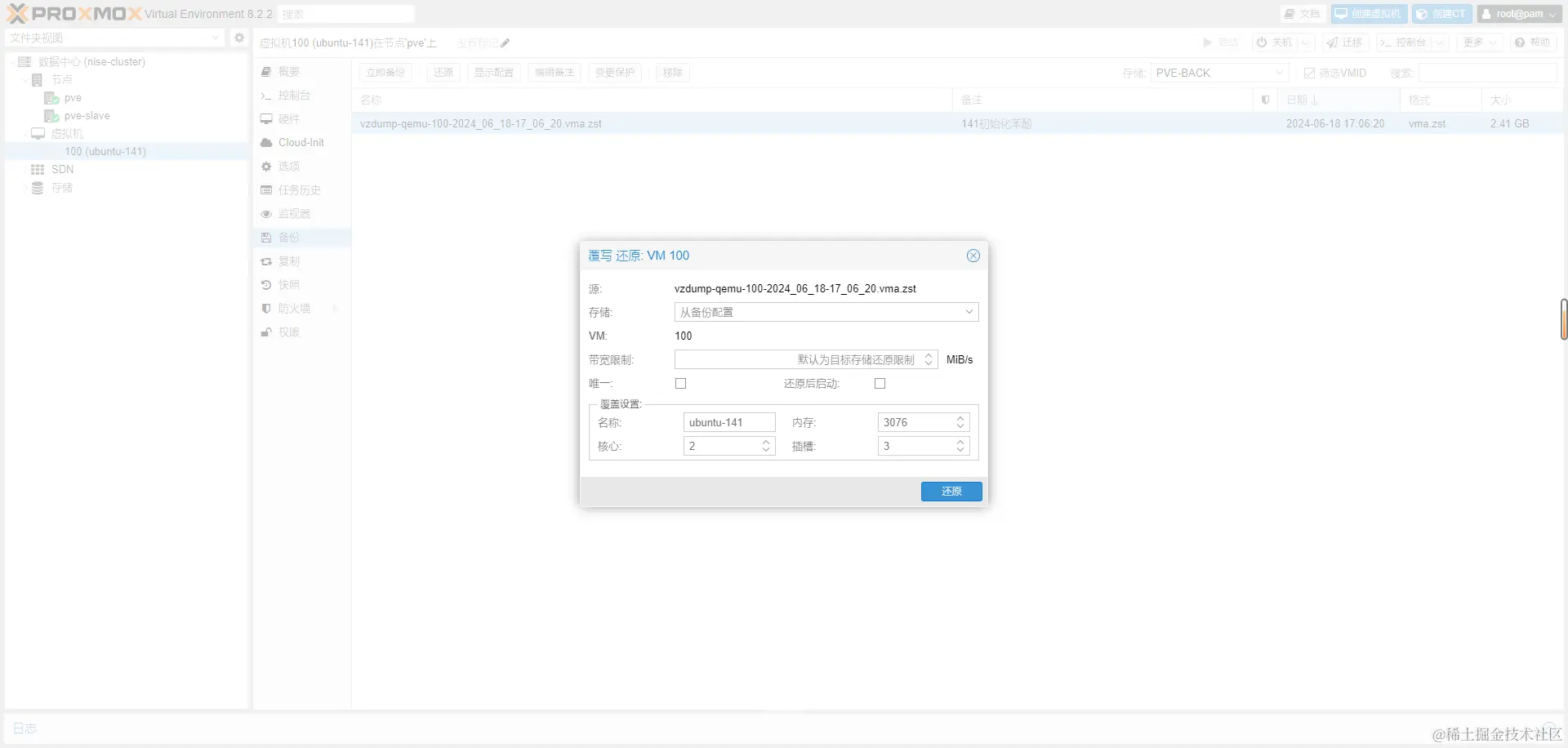
Task: Click the Proxmox logo
Action: [x=74, y=14]
